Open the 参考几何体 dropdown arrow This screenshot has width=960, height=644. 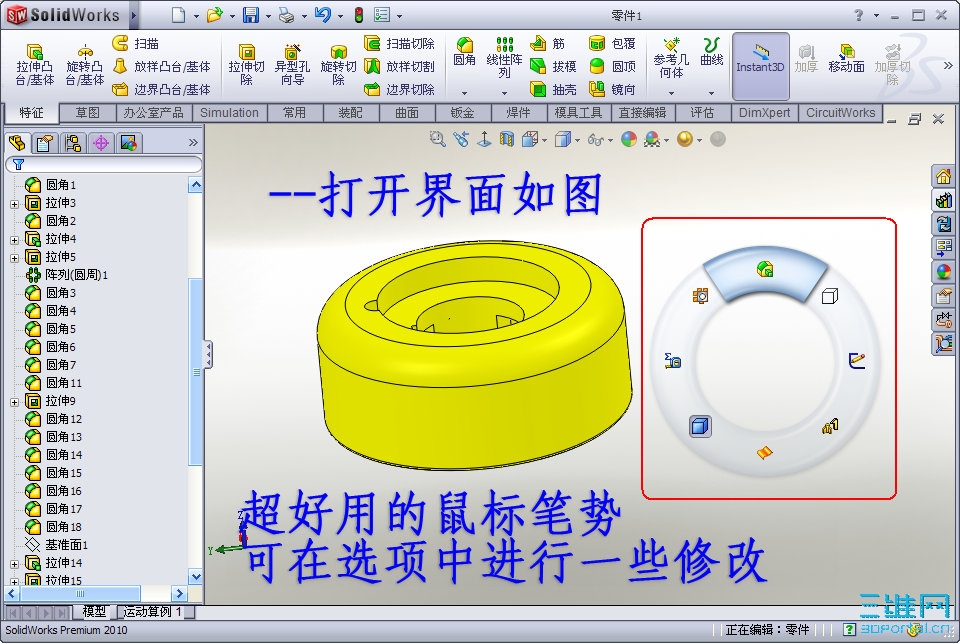671,93
